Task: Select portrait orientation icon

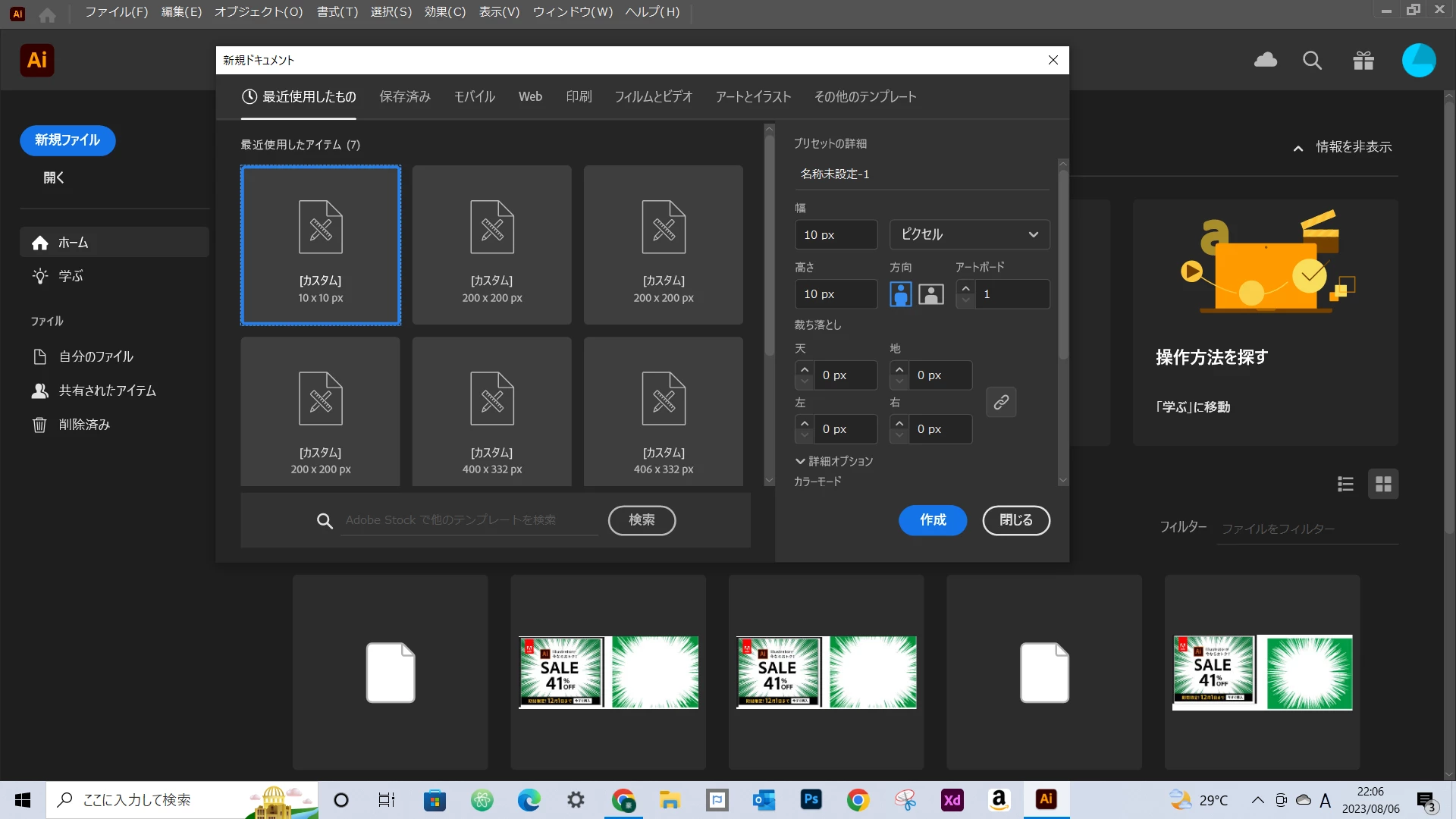Action: click(900, 294)
